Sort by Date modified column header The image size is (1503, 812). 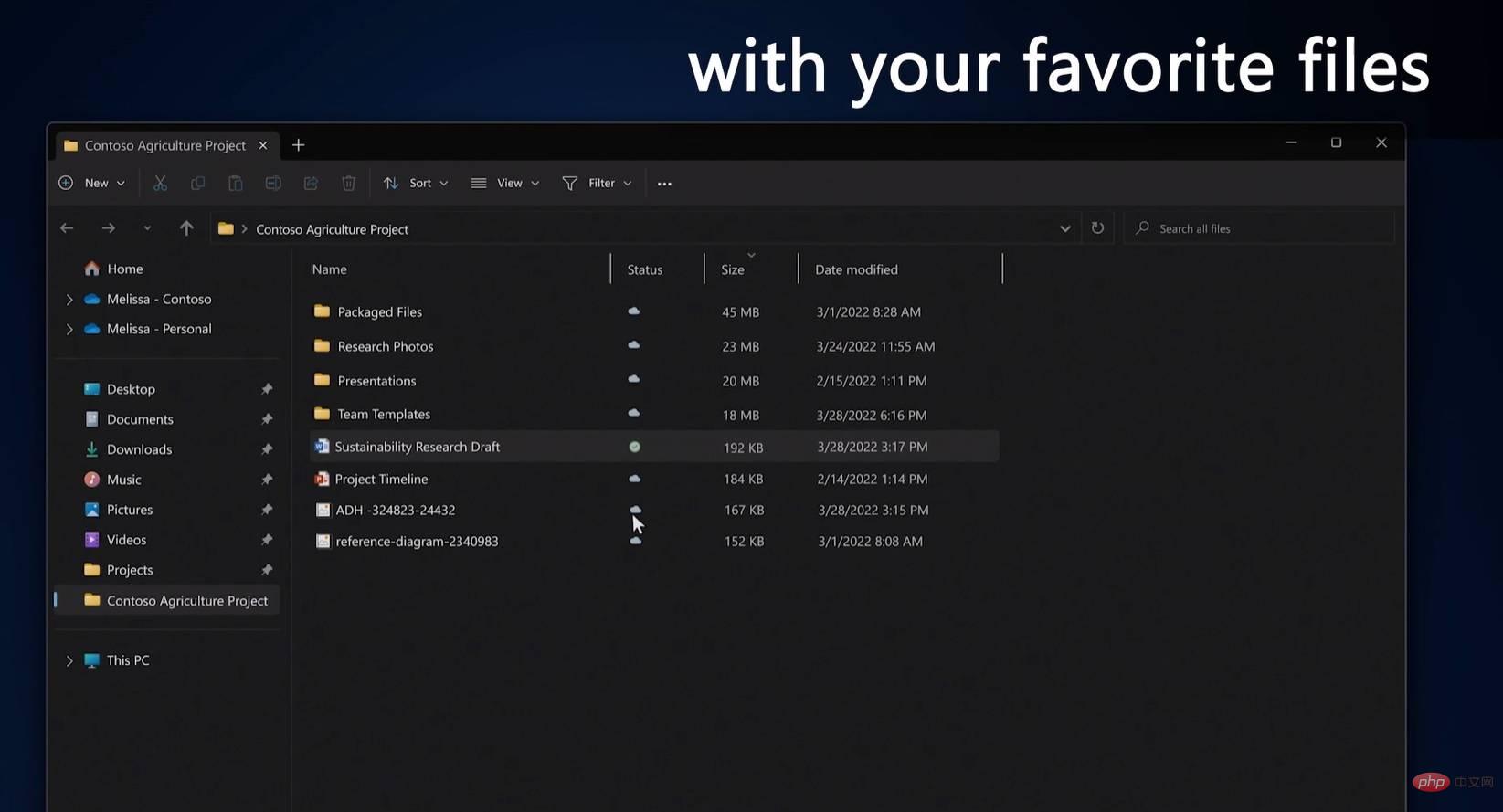point(856,269)
